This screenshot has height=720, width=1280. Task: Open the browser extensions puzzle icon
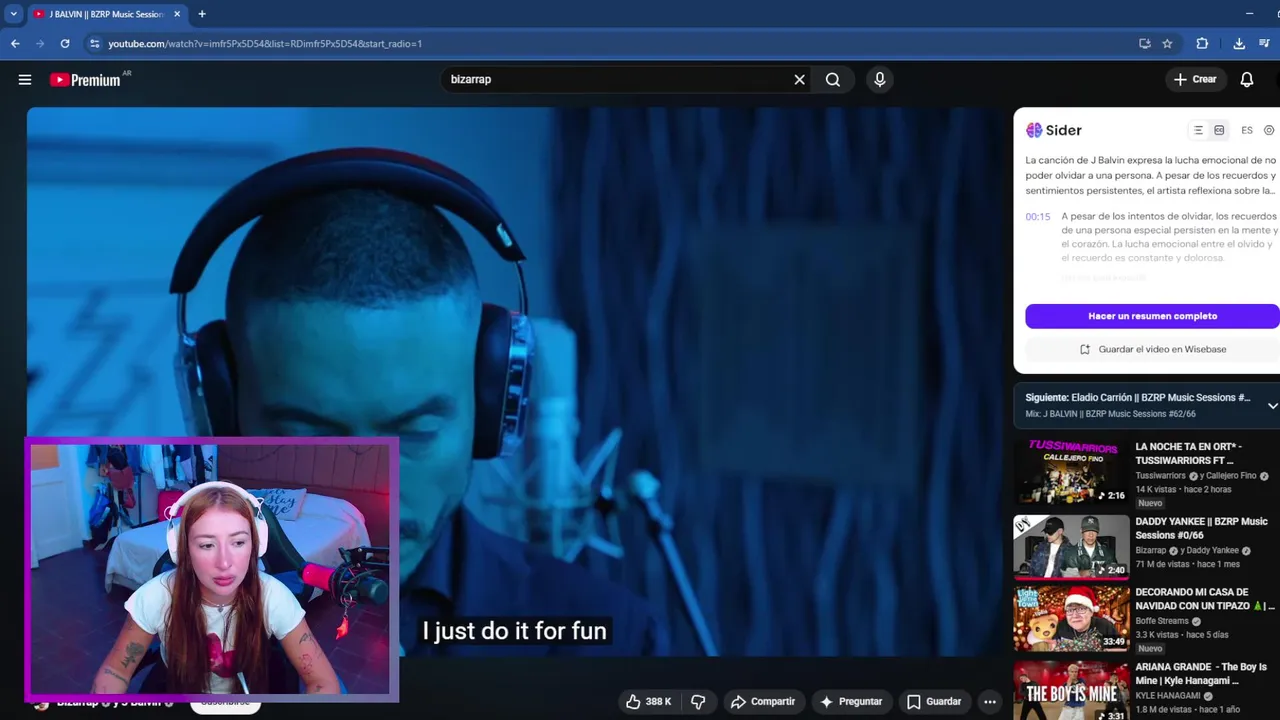(1202, 44)
